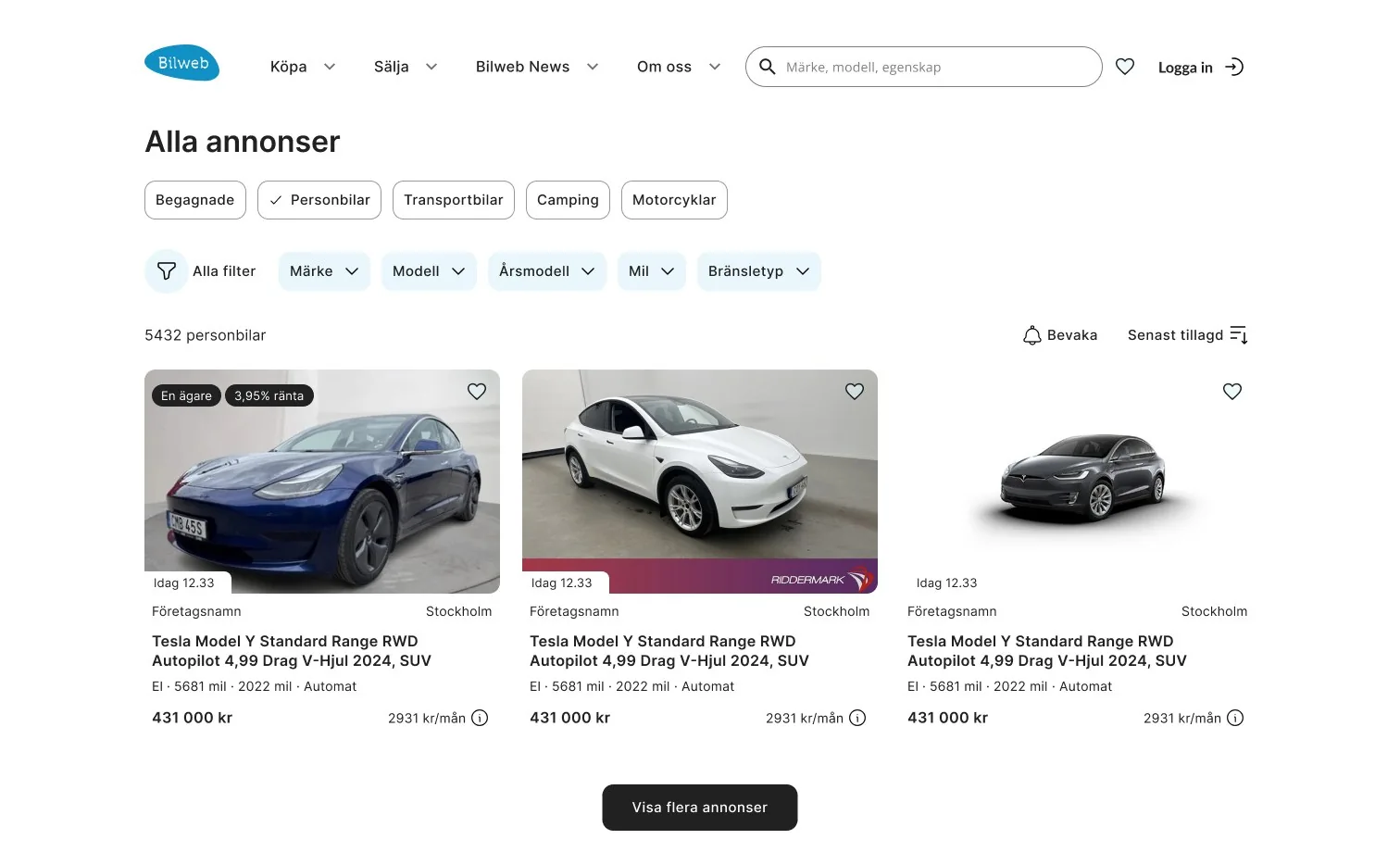Image resolution: width=1400 pixels, height=852 pixels.
Task: Click the 5432 personbilar count text
Action: pos(206,335)
